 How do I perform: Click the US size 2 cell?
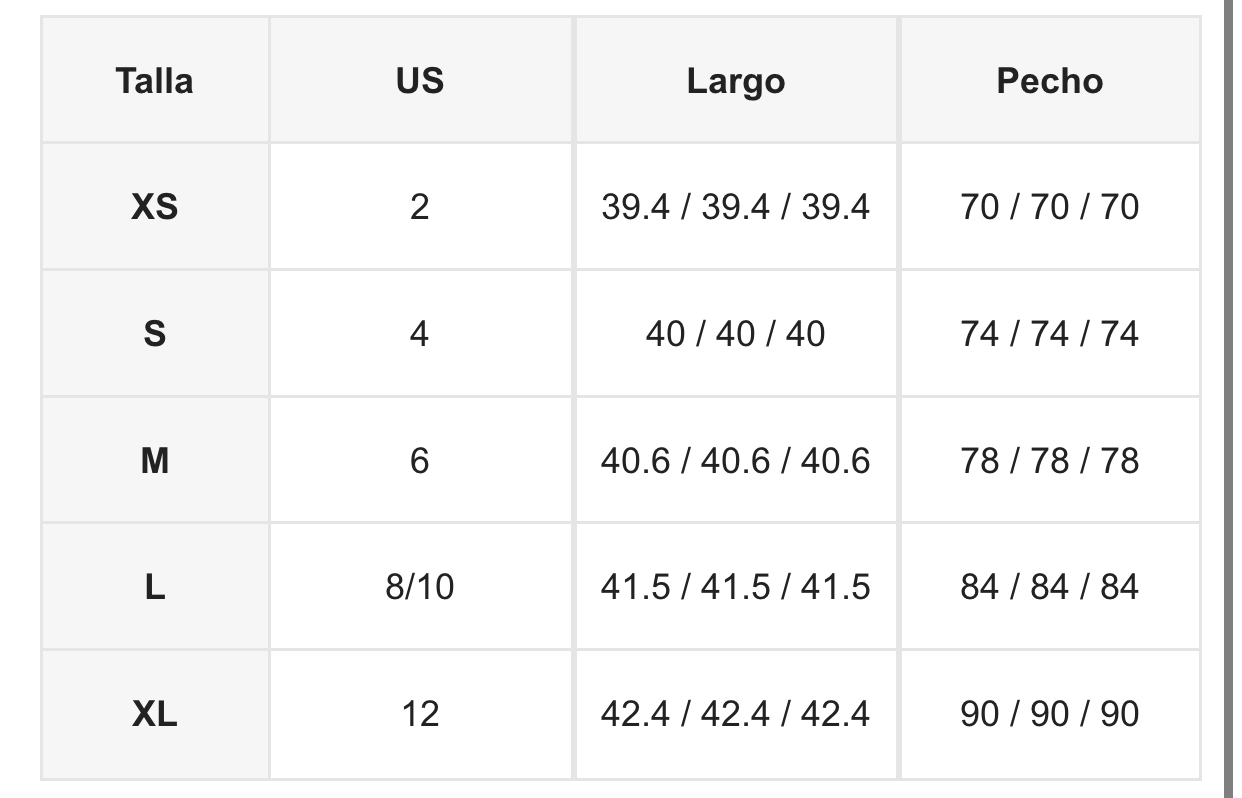point(419,207)
